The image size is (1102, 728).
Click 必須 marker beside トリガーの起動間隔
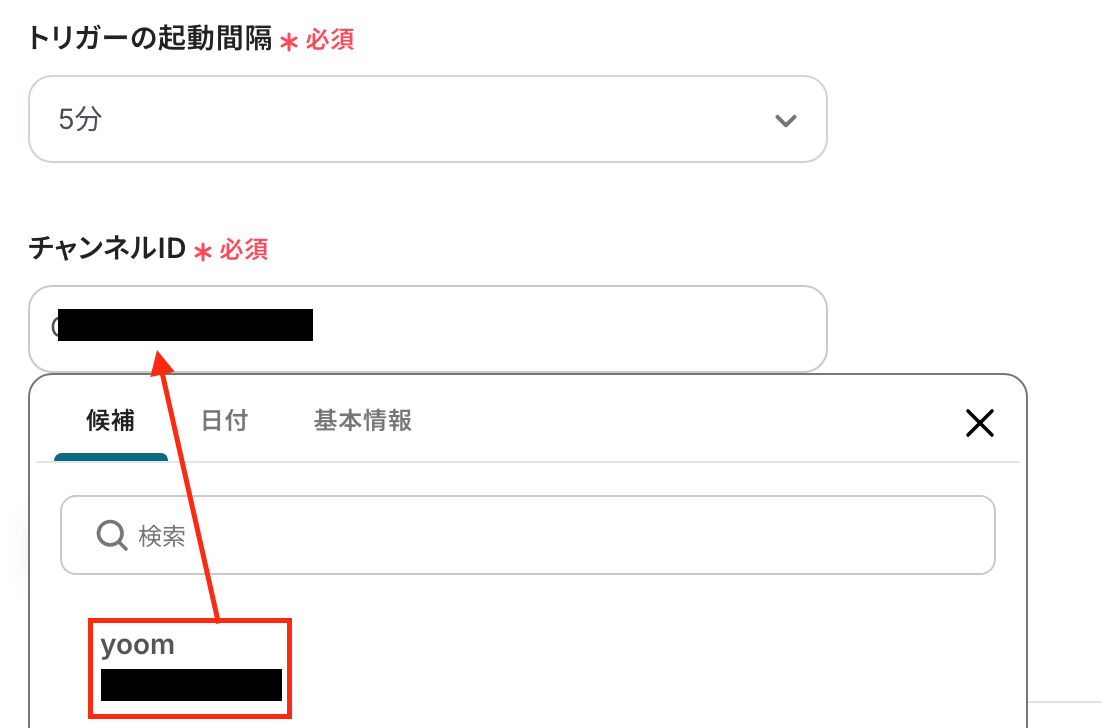coord(330,40)
